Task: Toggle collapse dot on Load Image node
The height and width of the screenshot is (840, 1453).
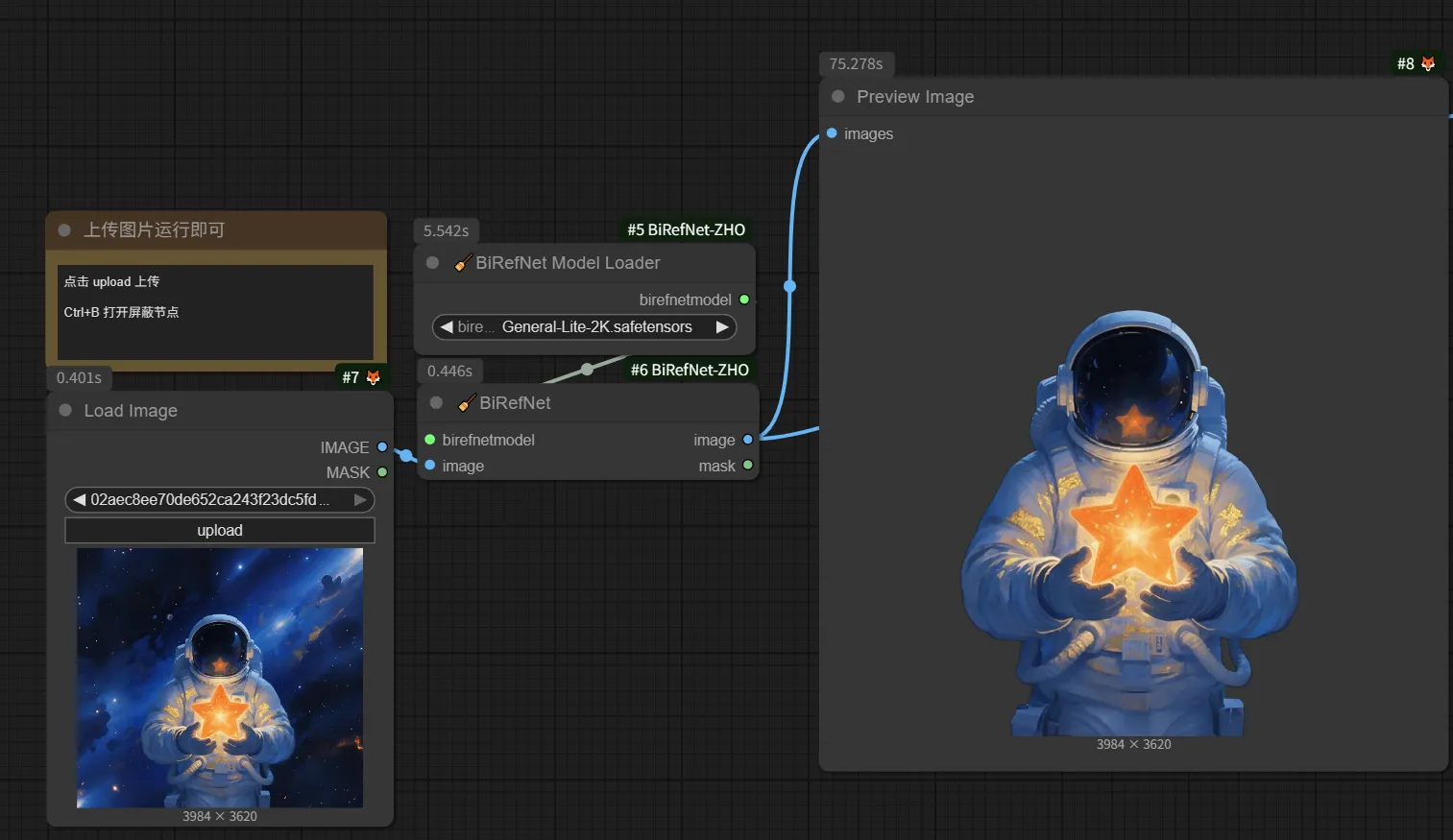Action: tap(65, 410)
